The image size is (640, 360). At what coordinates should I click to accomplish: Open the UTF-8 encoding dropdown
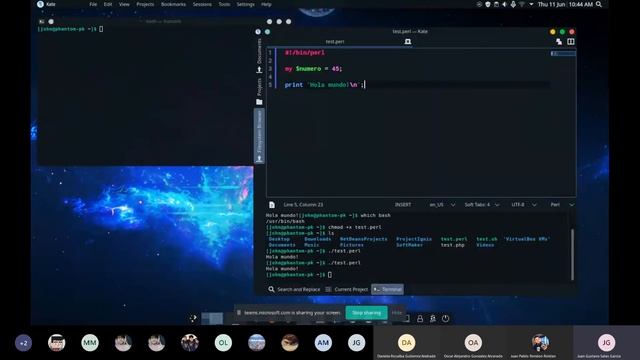[x=524, y=205]
